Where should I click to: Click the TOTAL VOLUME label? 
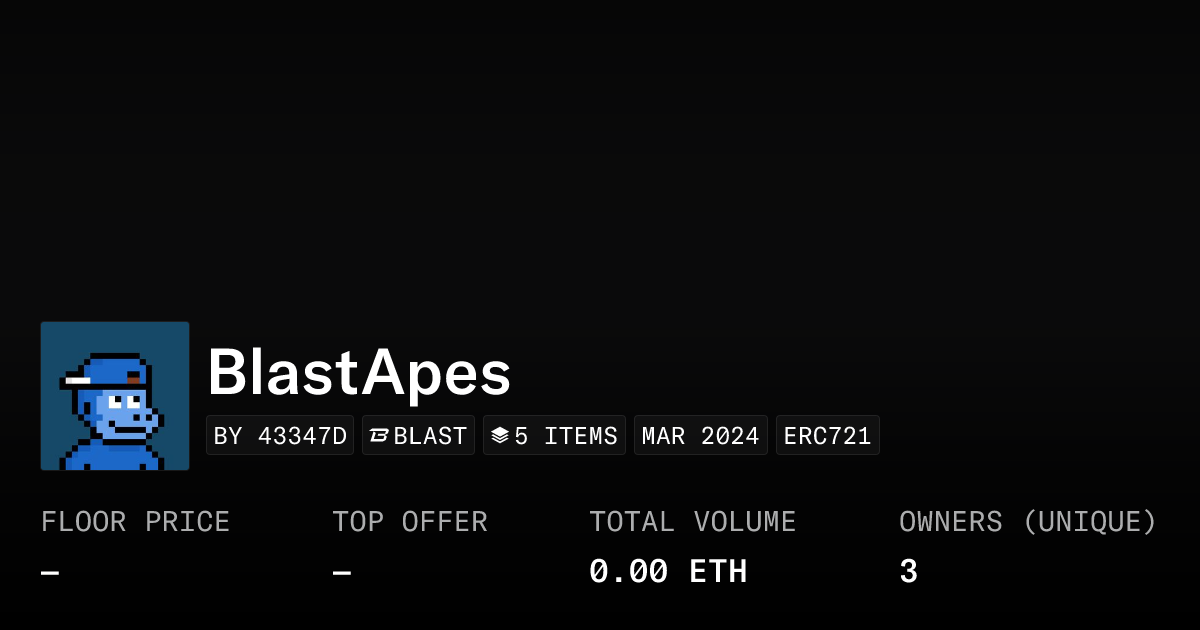(692, 522)
